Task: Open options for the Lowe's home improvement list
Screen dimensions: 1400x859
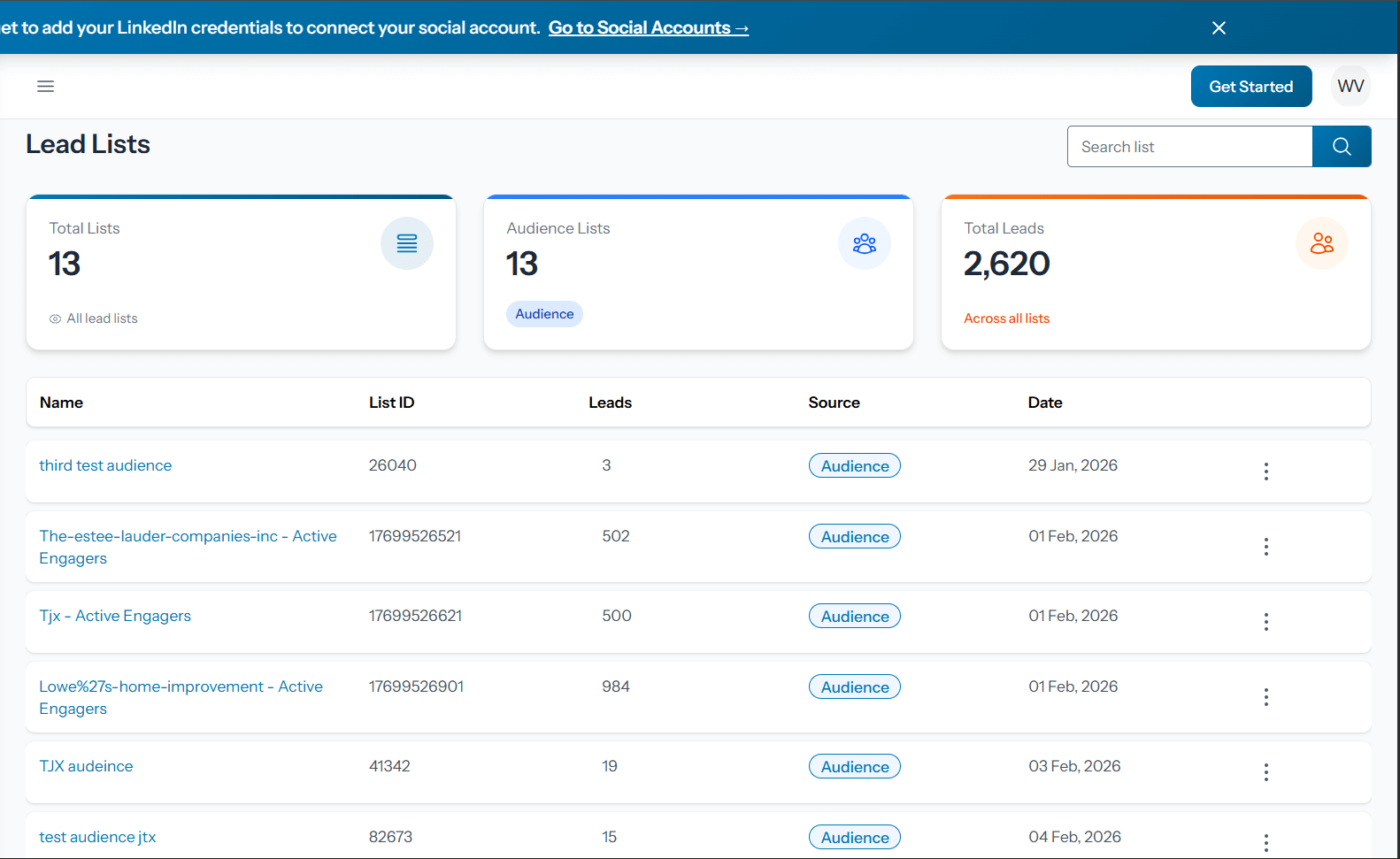Action: tap(1265, 697)
